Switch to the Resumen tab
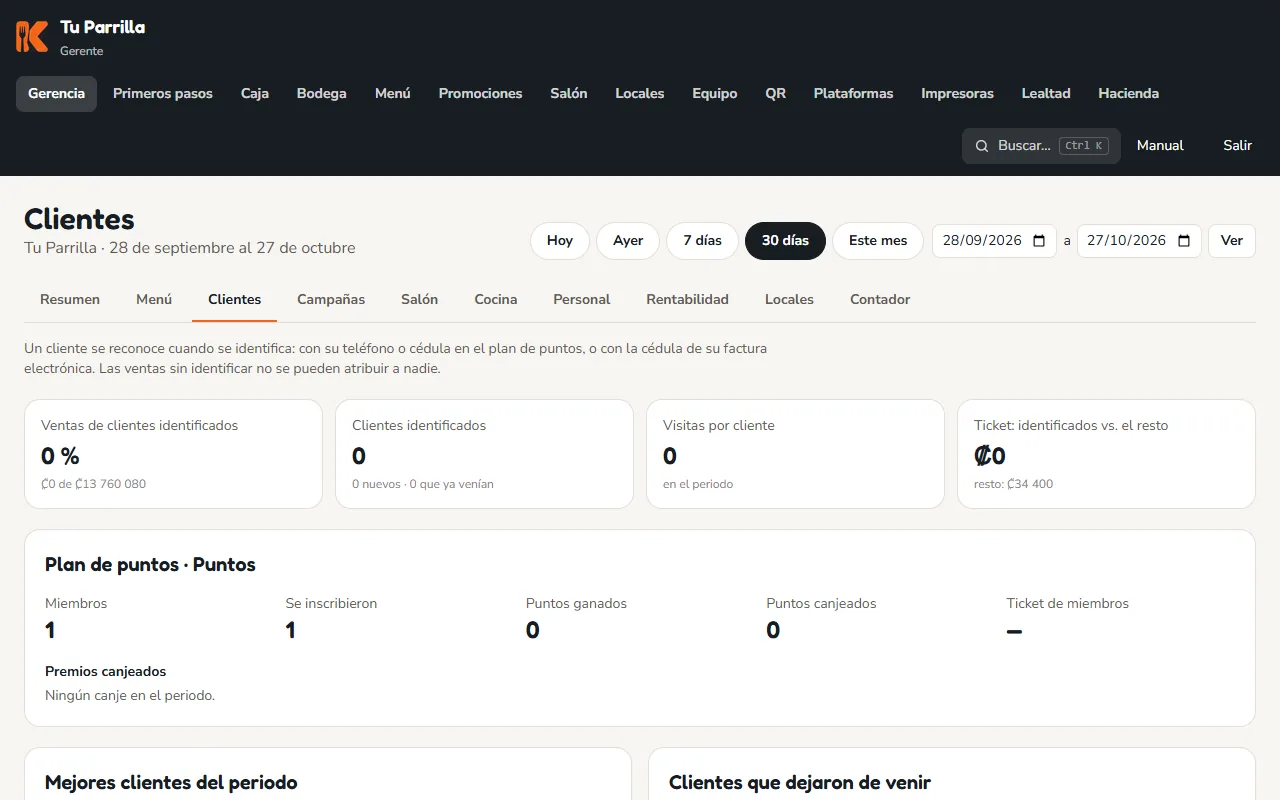 click(x=70, y=300)
